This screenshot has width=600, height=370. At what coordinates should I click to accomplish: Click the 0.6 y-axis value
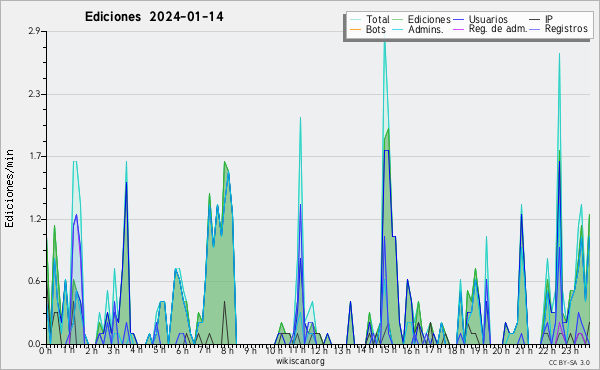click(x=34, y=281)
